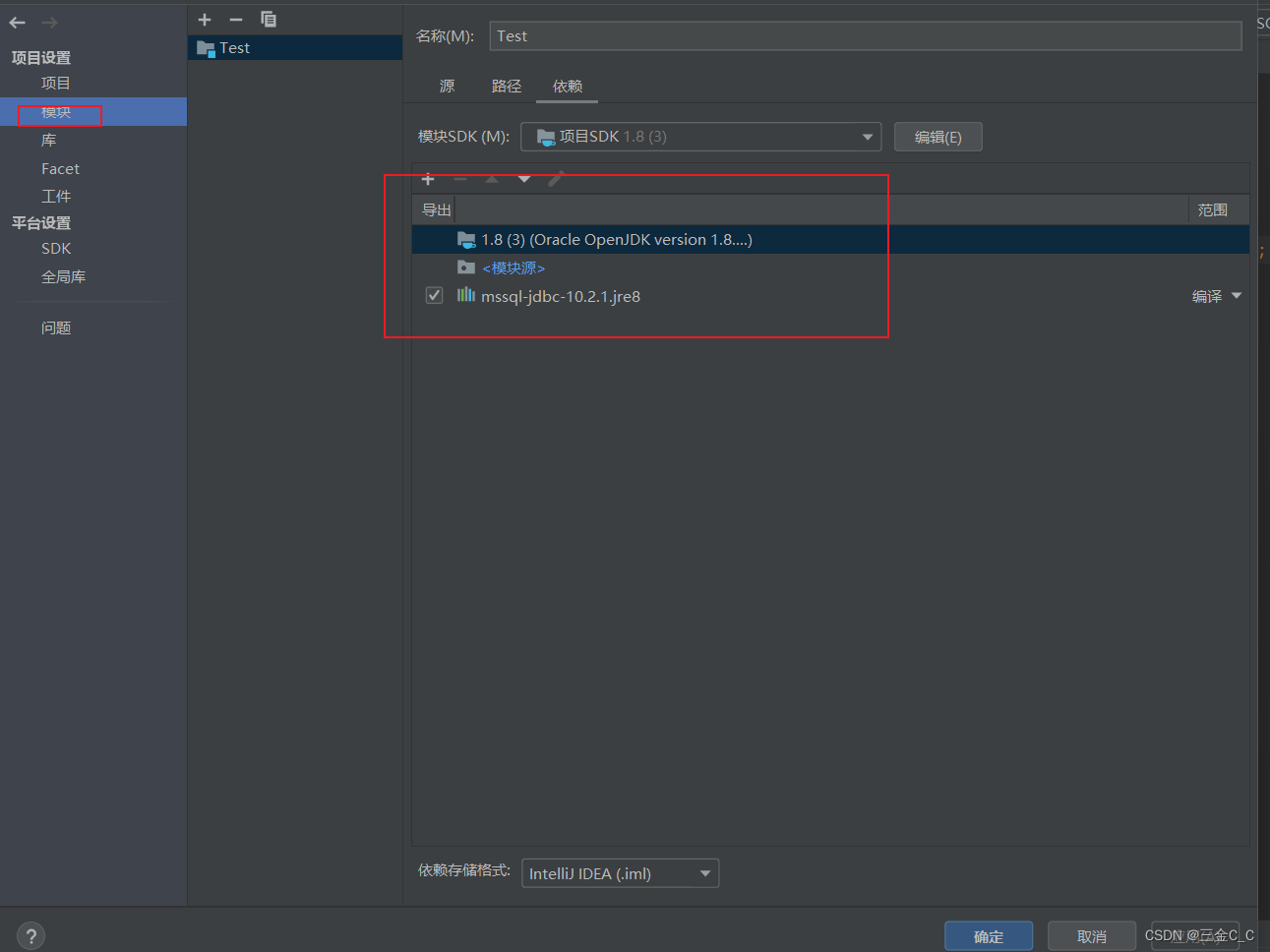The width and height of the screenshot is (1270, 952).
Task: Add a new module with plus icon
Action: [x=205, y=20]
